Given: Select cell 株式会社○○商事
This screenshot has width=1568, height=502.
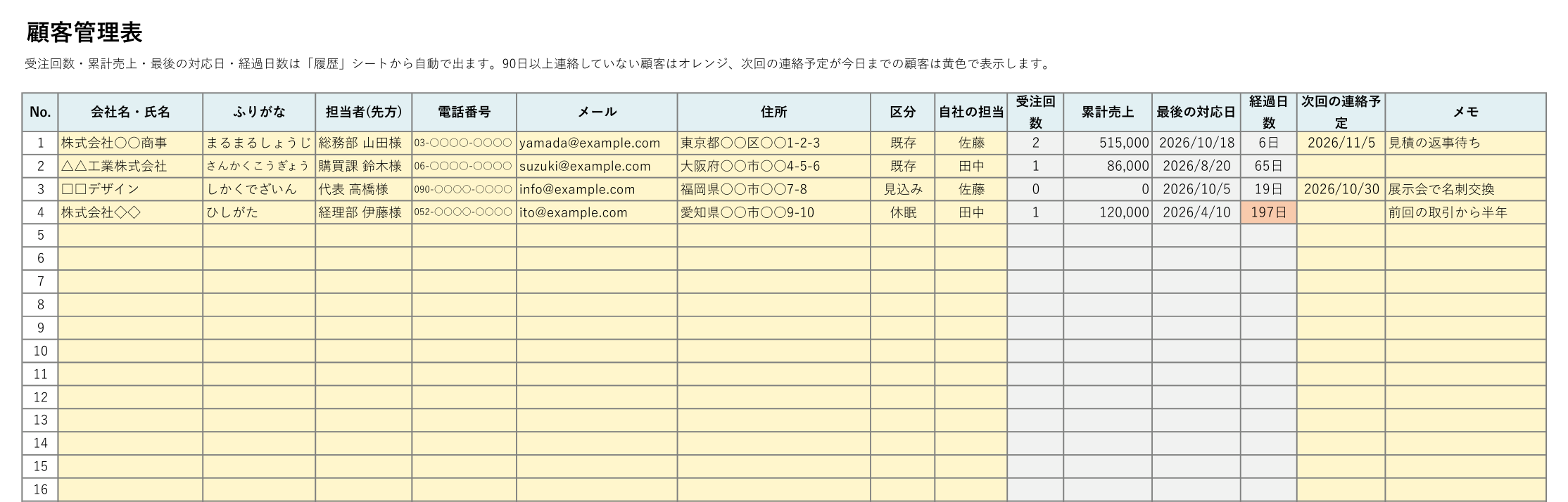Looking at the screenshot, I should point(130,143).
